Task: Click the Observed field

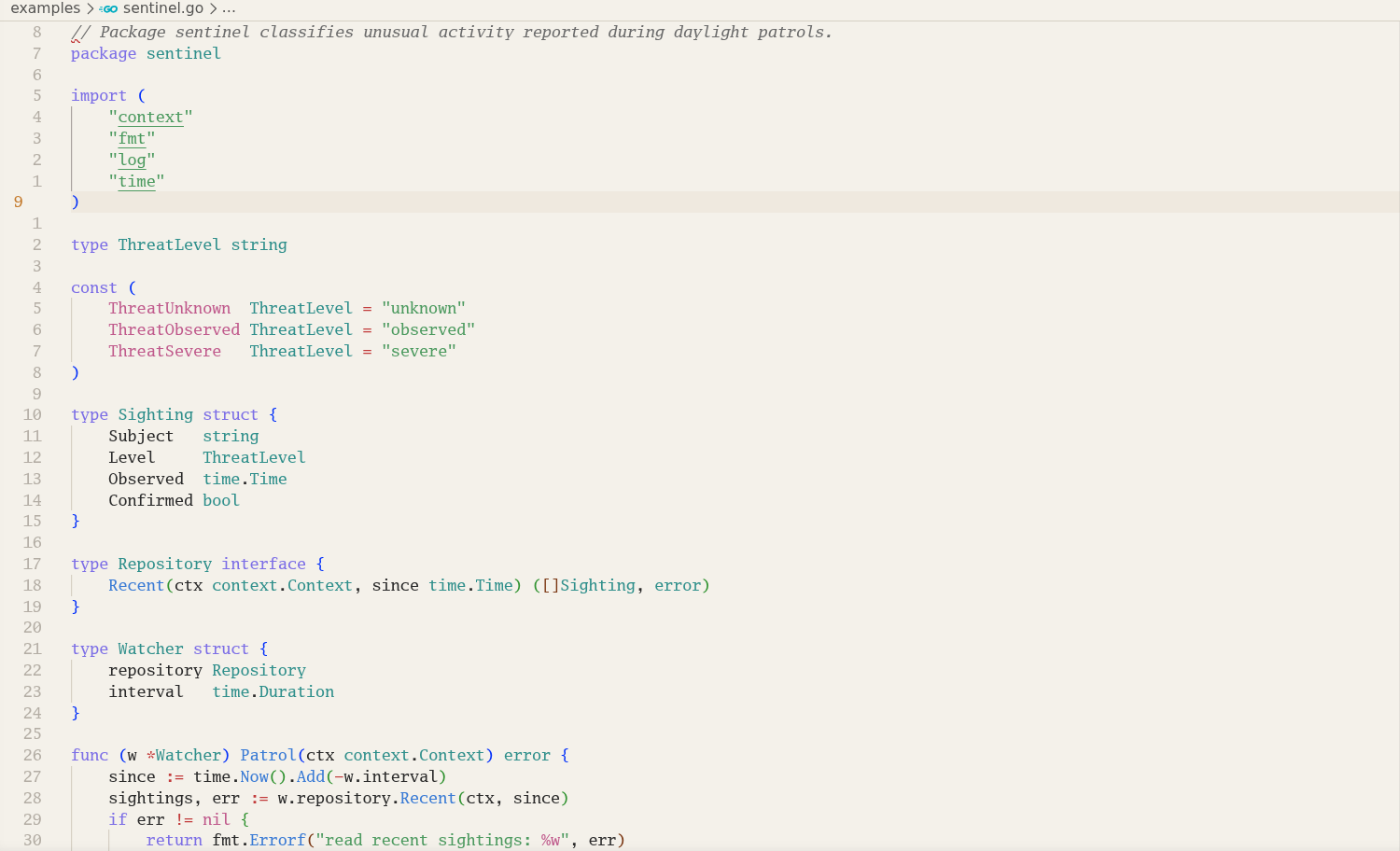Action: coord(146,479)
